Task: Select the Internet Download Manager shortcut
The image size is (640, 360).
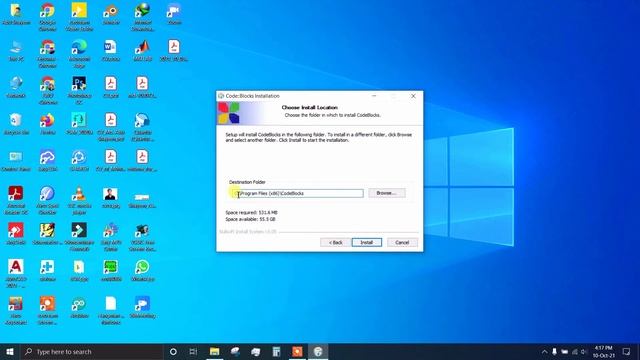Action: coord(142,17)
